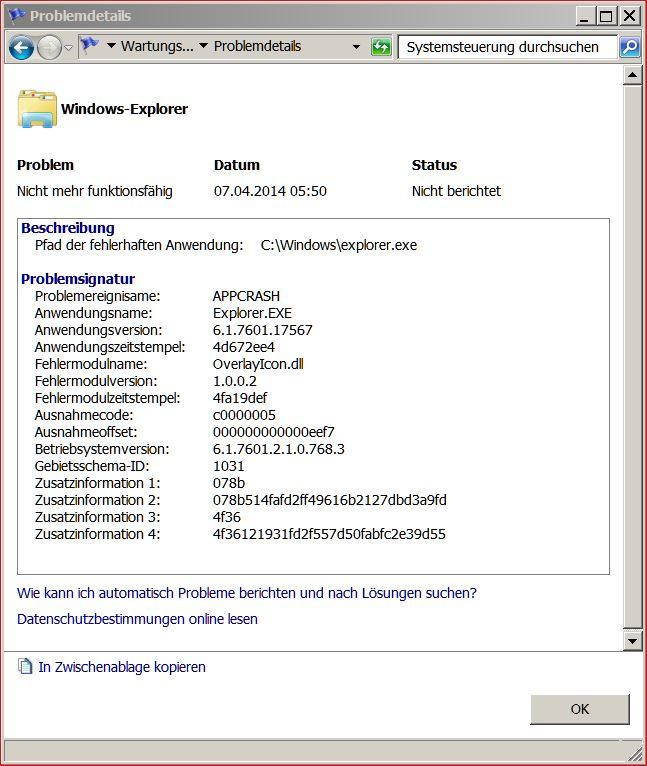Select the 6.1.7601.17567 version value
647x766 pixels.
(x=262, y=330)
